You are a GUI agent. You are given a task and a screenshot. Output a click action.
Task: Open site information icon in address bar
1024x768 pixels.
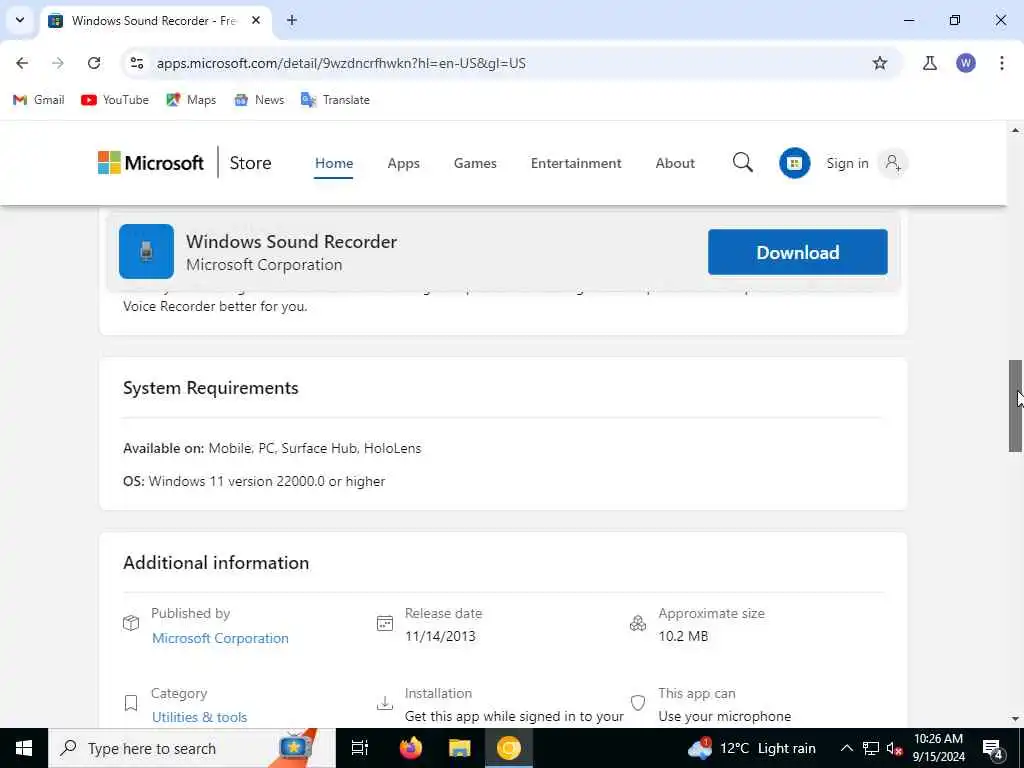tap(136, 63)
